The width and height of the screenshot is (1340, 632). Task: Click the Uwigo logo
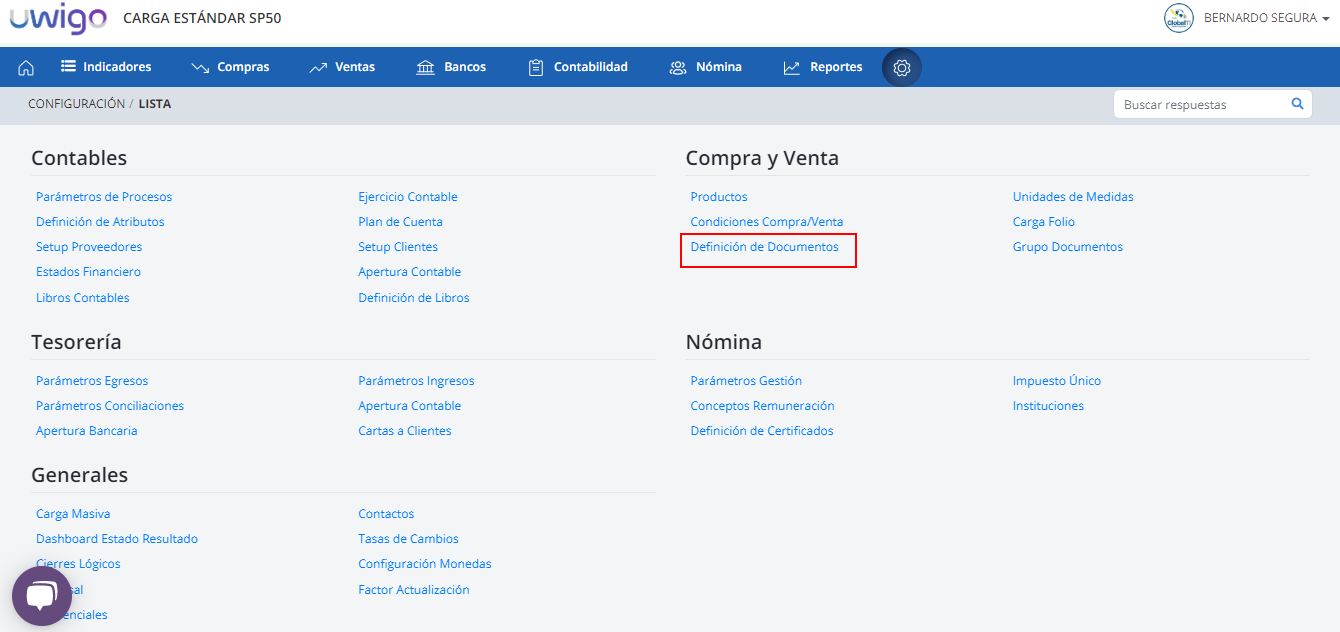[56, 18]
